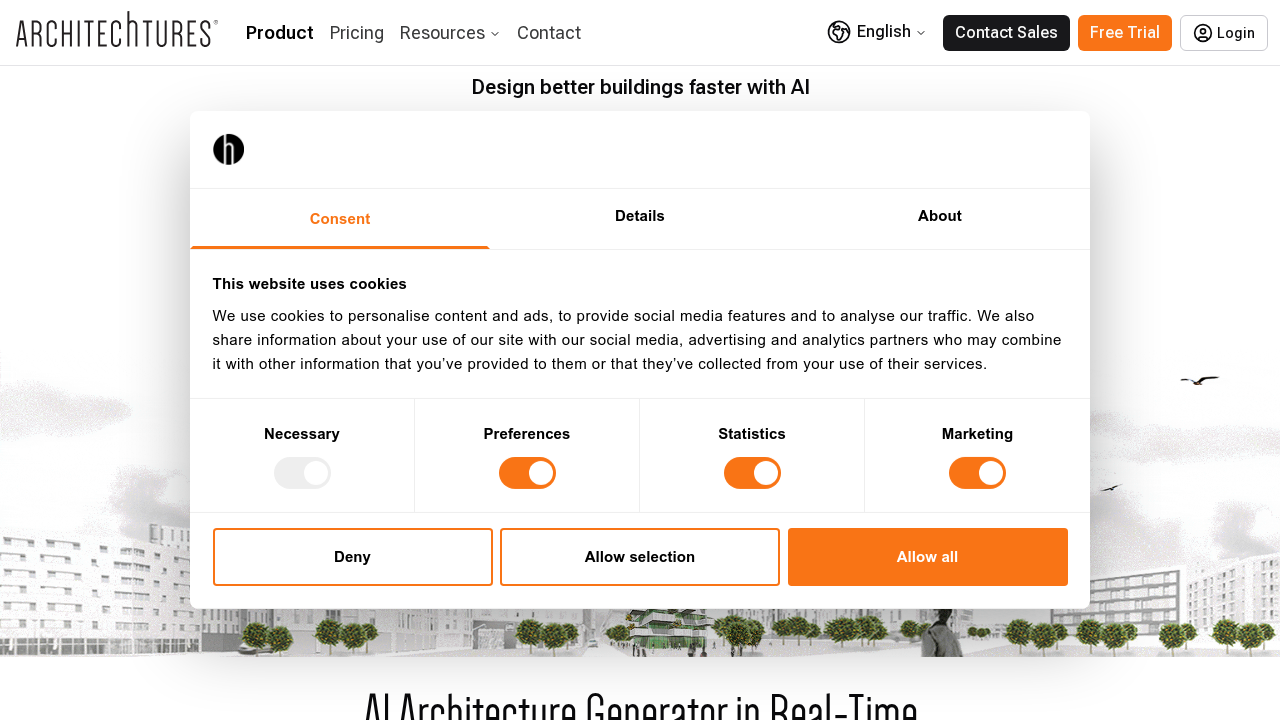Open the About tab in the dialog
This screenshot has height=720, width=1280.
pyautogui.click(x=939, y=218)
